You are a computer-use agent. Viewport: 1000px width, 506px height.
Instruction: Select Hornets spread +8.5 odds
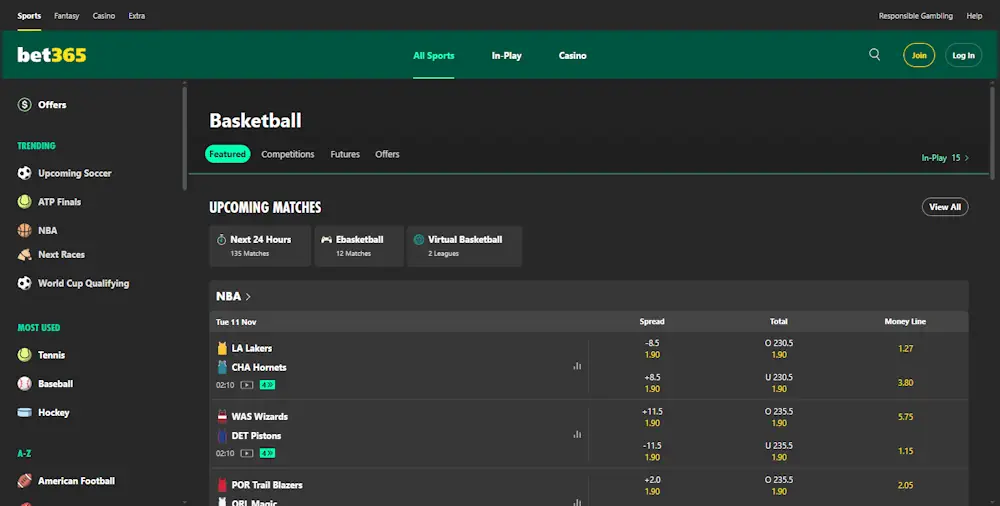(x=652, y=383)
